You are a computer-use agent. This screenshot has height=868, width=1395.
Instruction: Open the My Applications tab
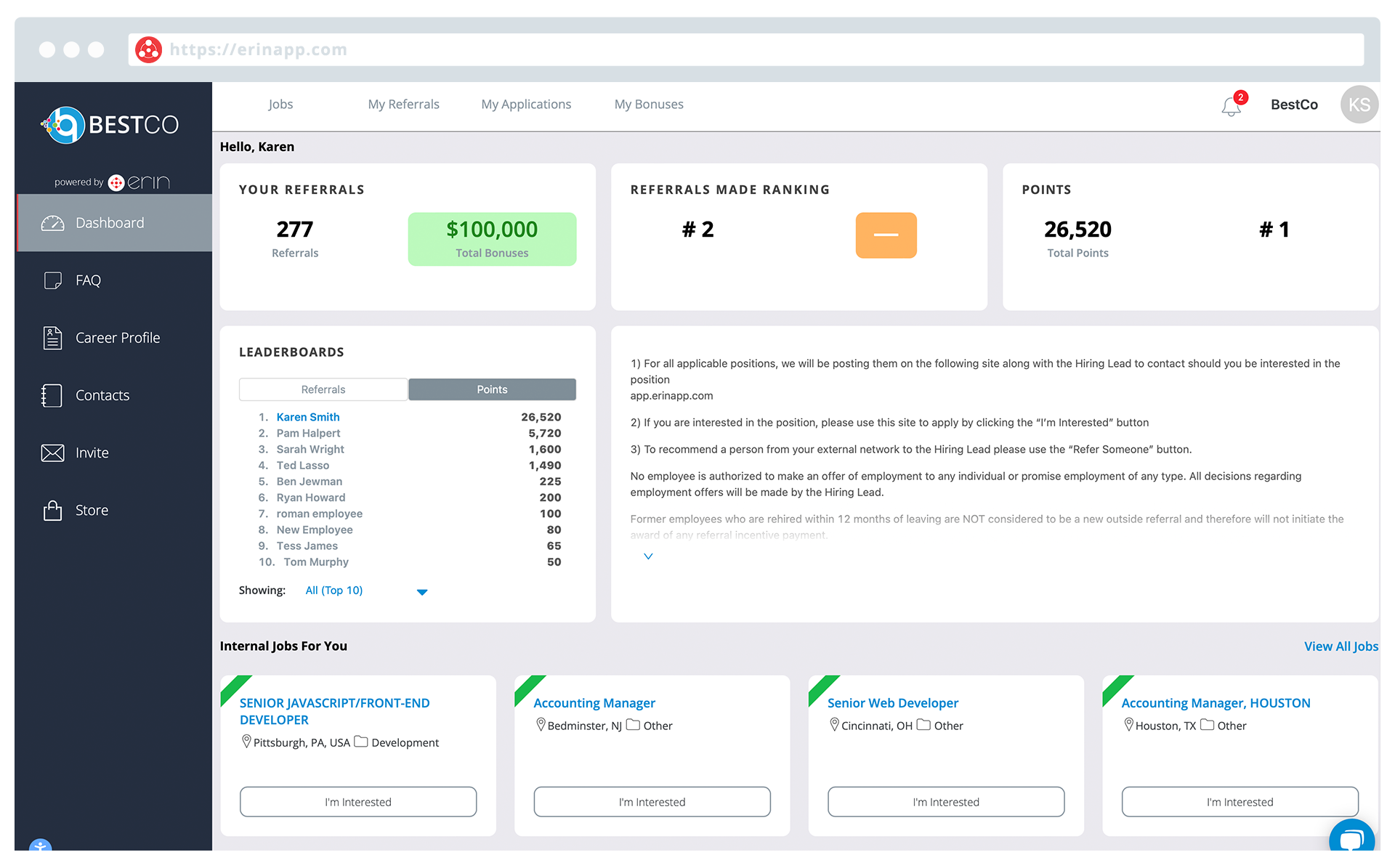click(x=526, y=104)
